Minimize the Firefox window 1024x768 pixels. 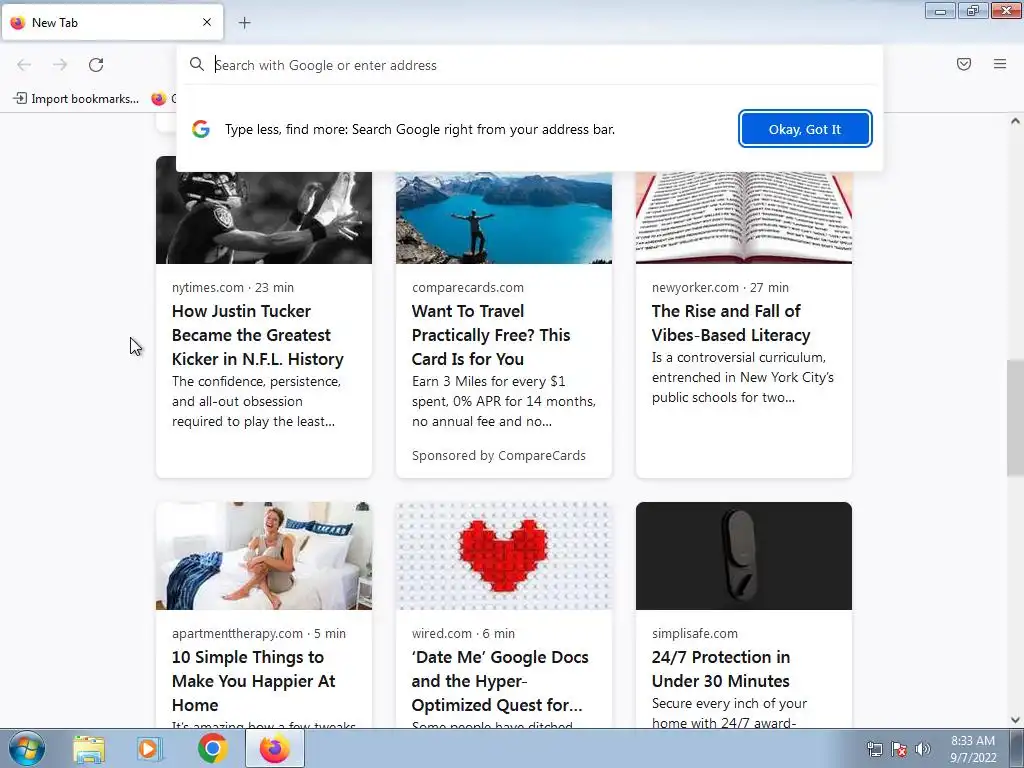940,10
